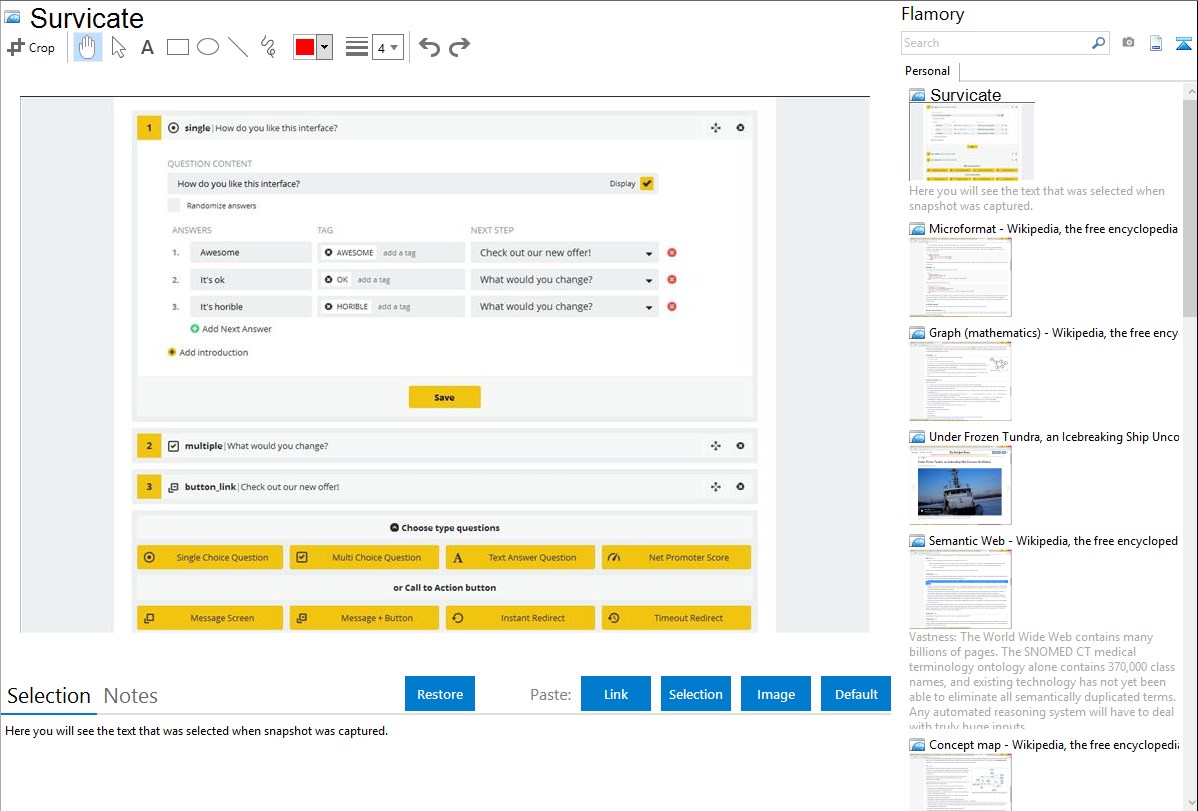The image size is (1198, 811).
Task: Expand the line width dropdown
Action: [x=387, y=47]
